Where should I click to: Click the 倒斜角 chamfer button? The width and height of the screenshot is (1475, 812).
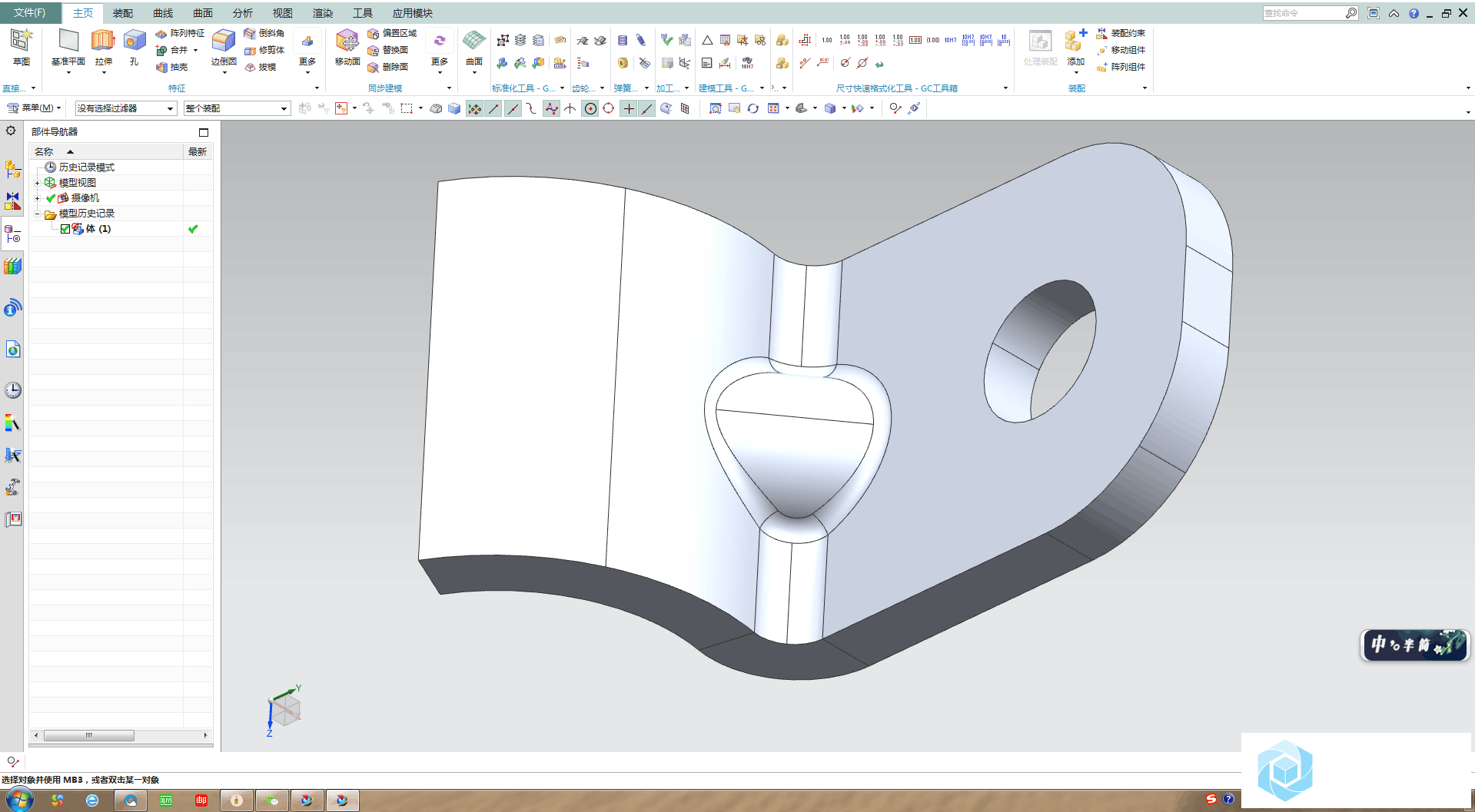264,33
